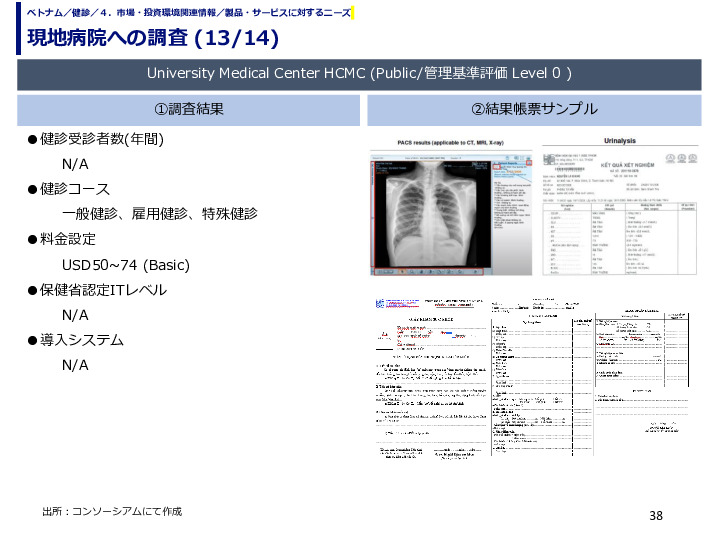Screen dimensions: 720x540
Task: Click the breadcrumb heading starting with ベトナム／健診
Action: 189,12
